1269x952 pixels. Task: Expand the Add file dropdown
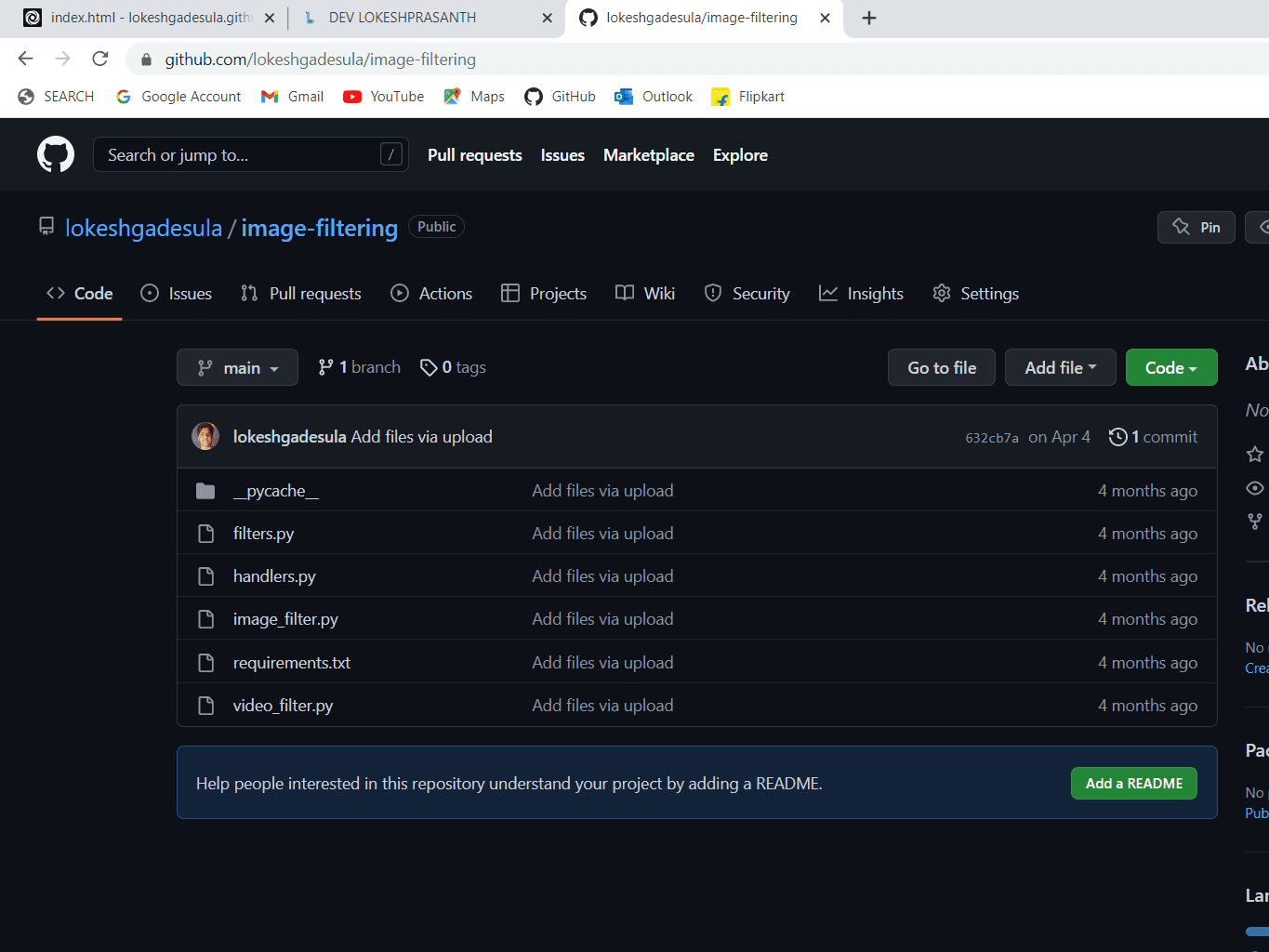1061,367
